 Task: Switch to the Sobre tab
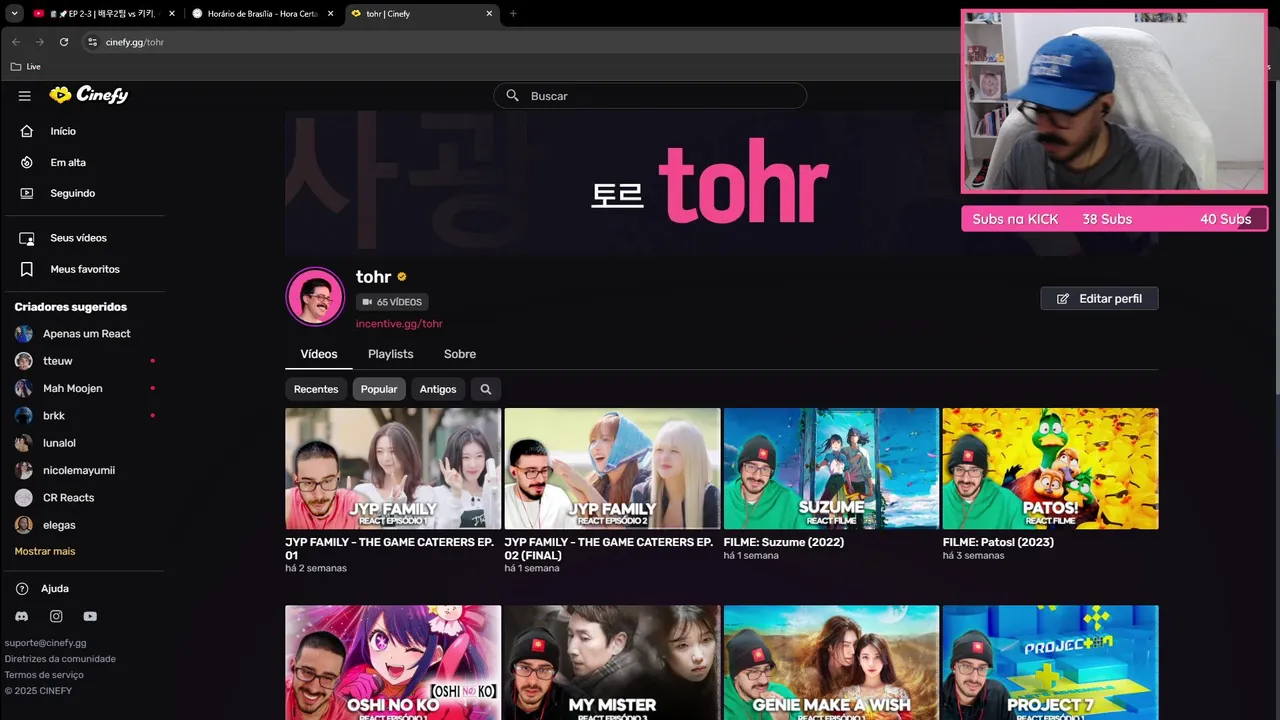tap(460, 354)
